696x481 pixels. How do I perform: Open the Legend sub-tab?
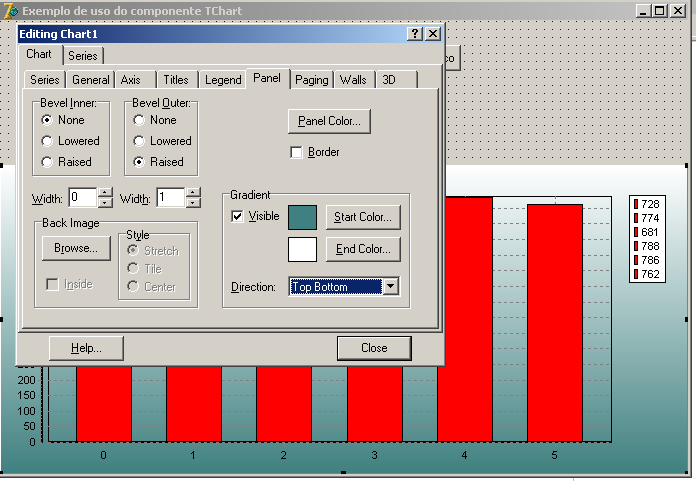click(x=223, y=80)
